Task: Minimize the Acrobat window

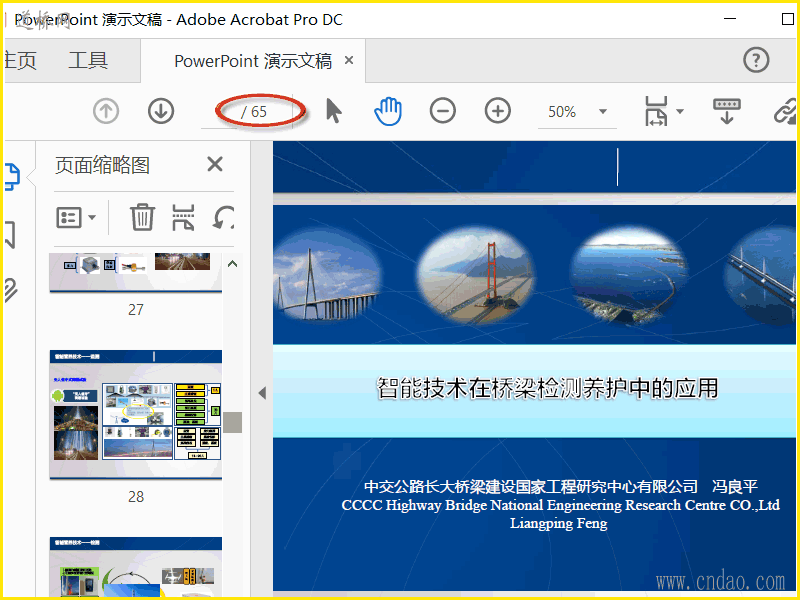Action: (730, 18)
